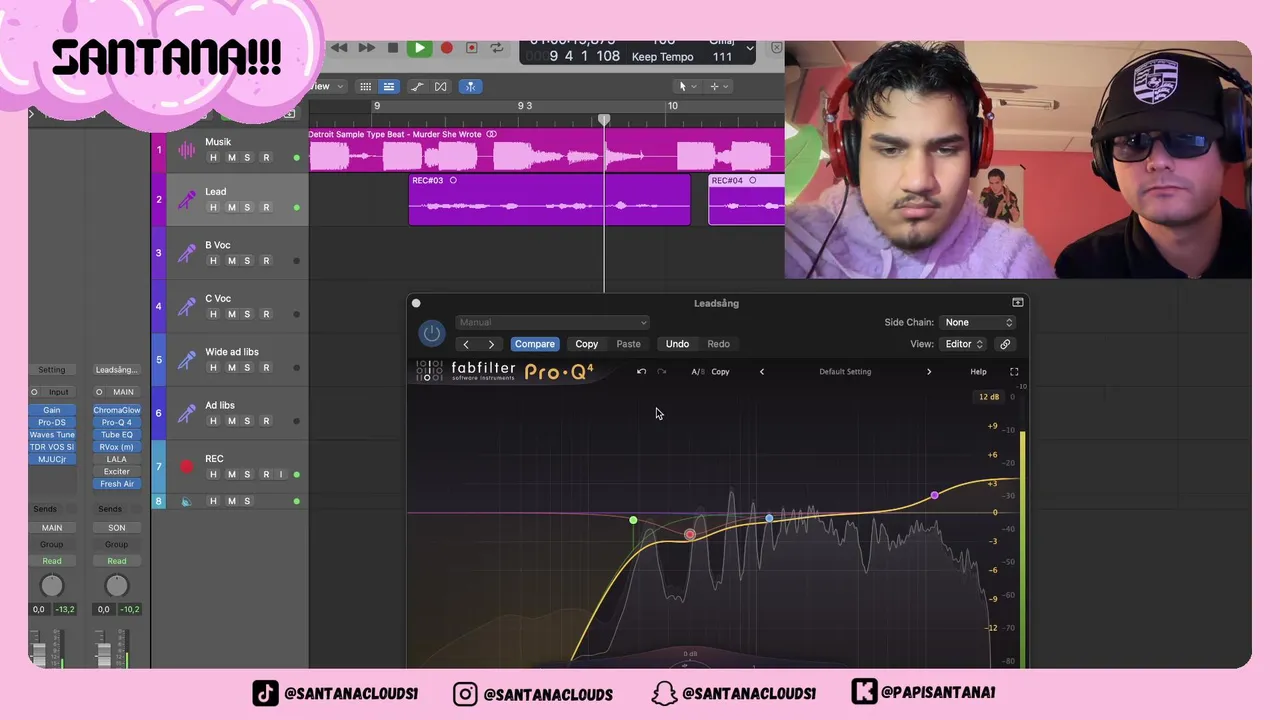
Task: Click the Wide ad libs microphone icon
Action: tap(187, 360)
